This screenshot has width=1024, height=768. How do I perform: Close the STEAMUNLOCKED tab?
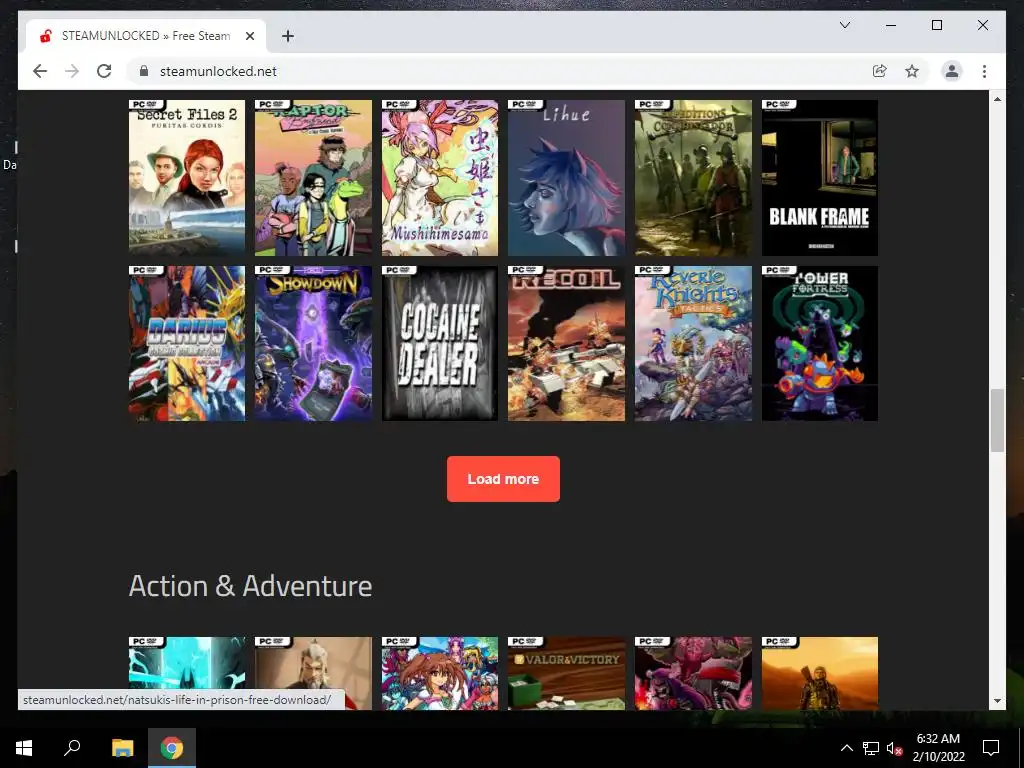249,36
